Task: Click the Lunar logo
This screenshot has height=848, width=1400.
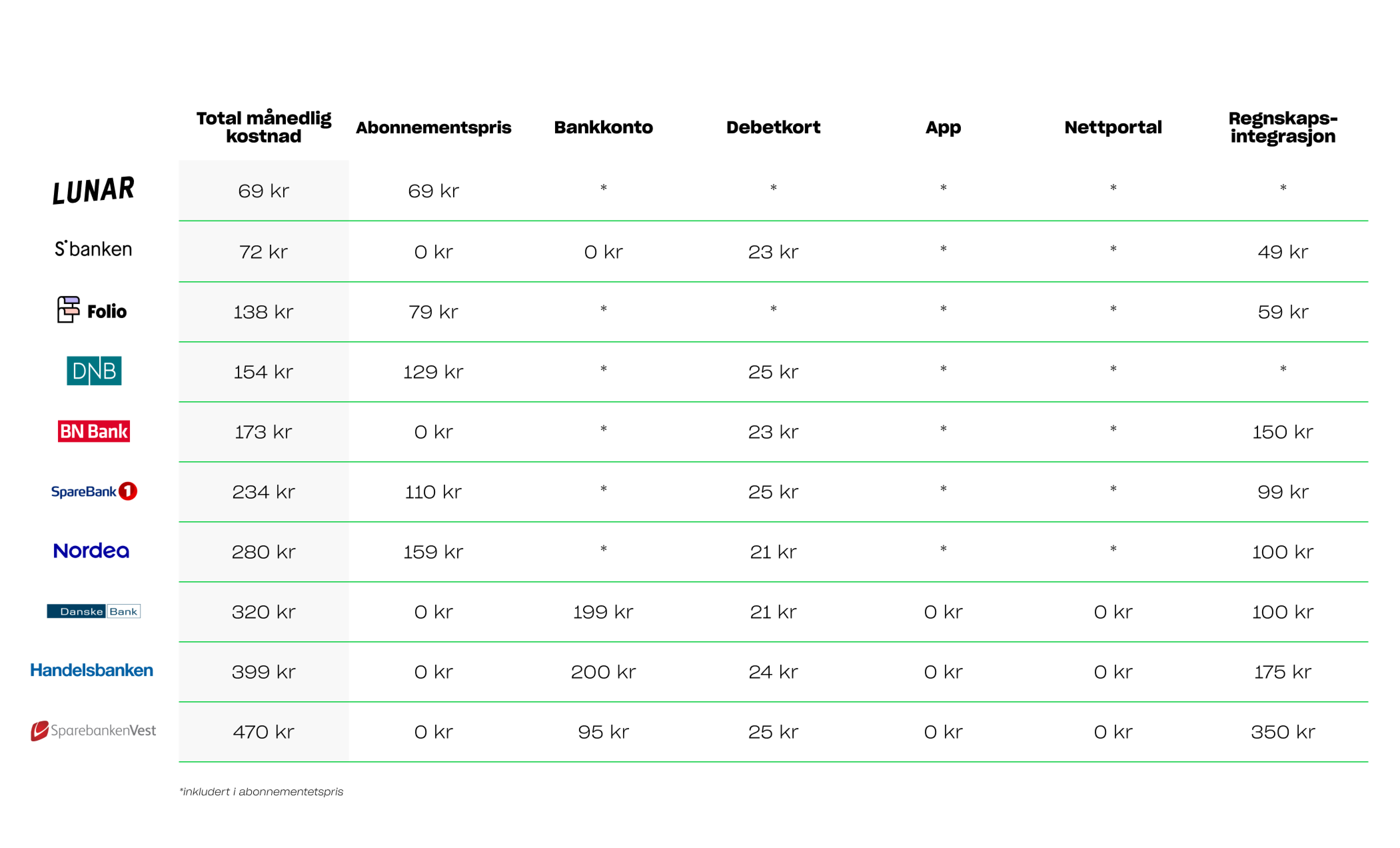Action: tap(93, 190)
